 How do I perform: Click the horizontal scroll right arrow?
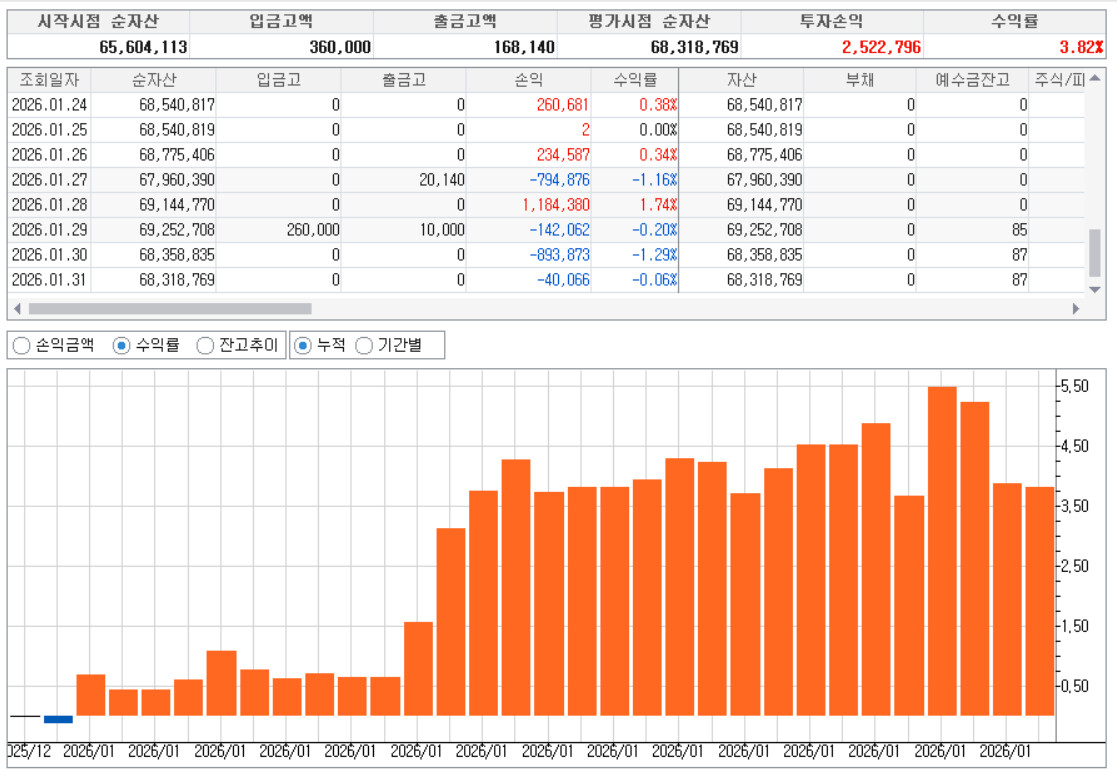[1076, 309]
